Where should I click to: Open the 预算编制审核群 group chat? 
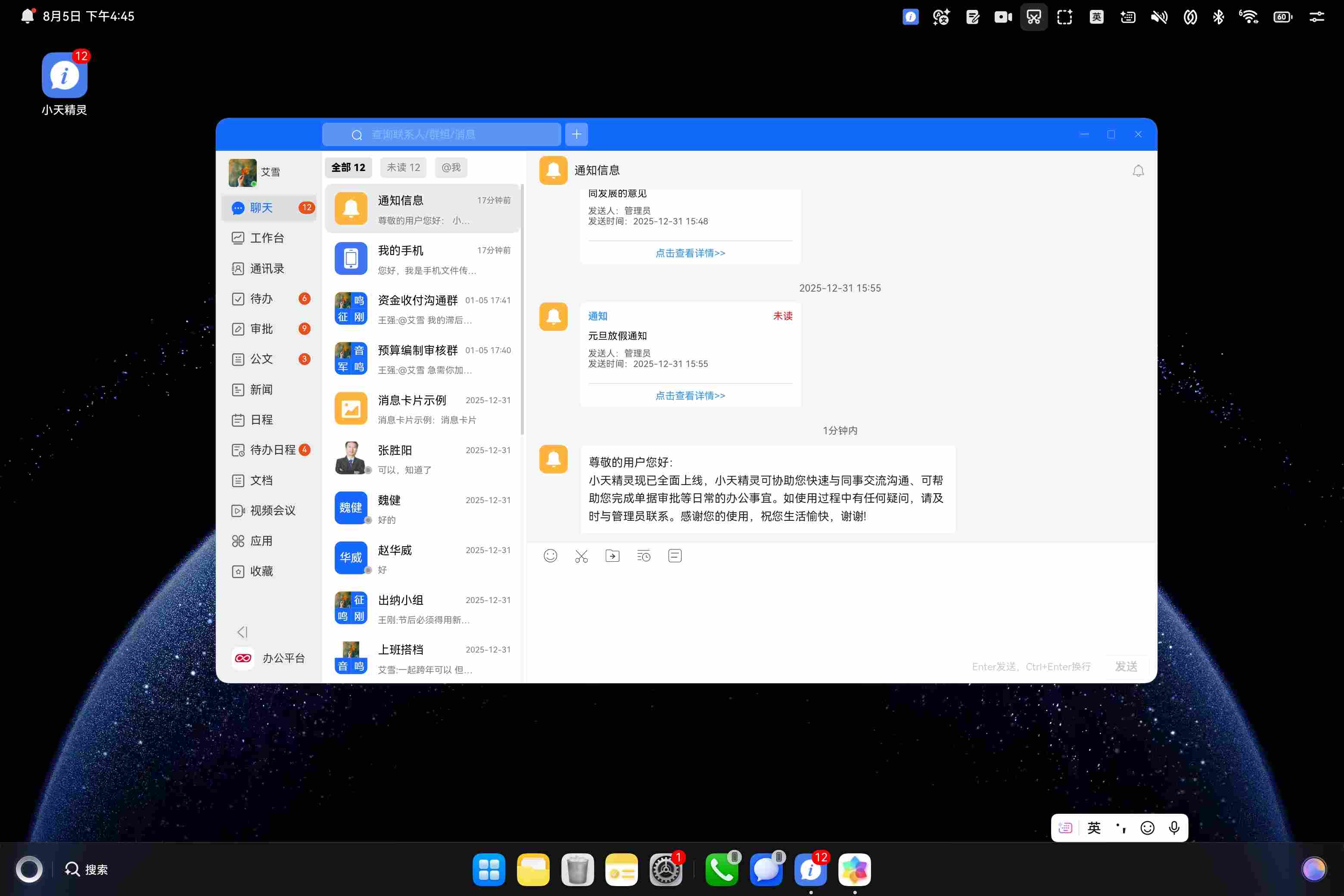422,358
